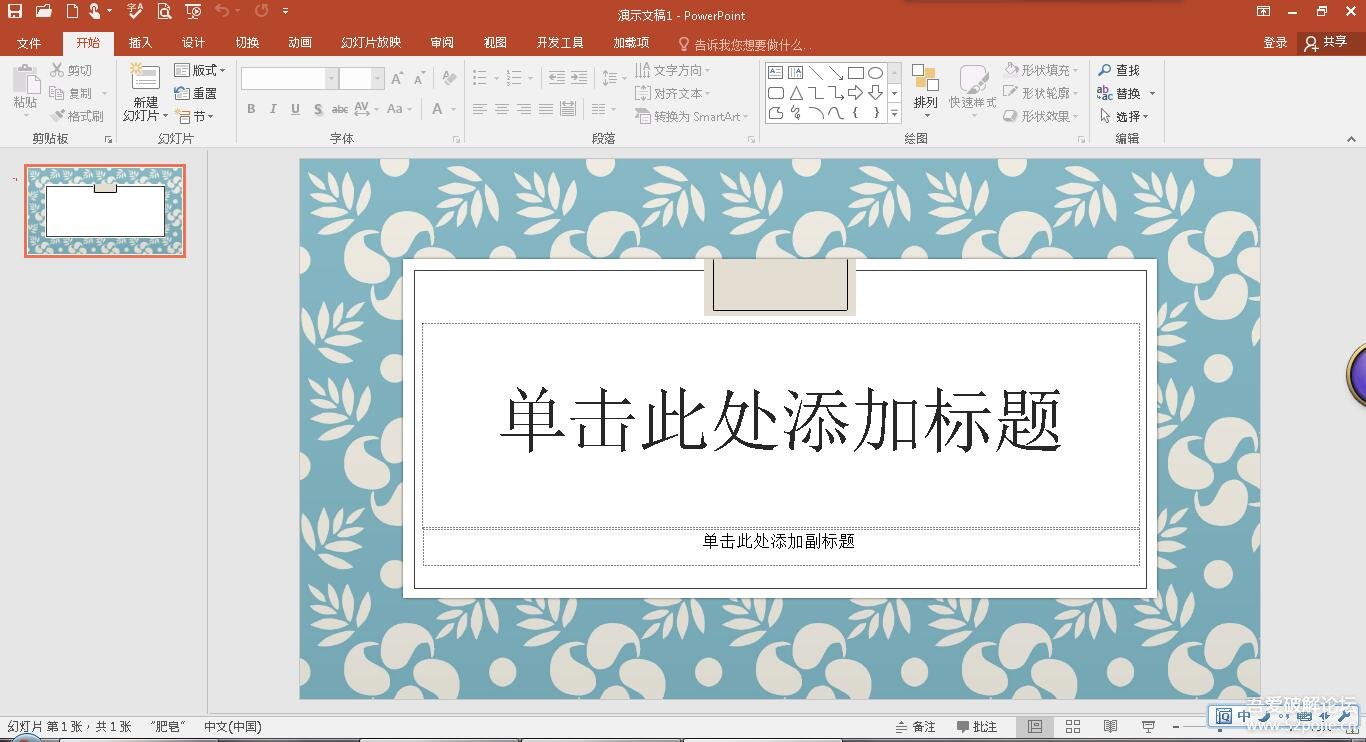Toggle Italic formatting
Viewport: 1366px width, 742px height.
273,109
